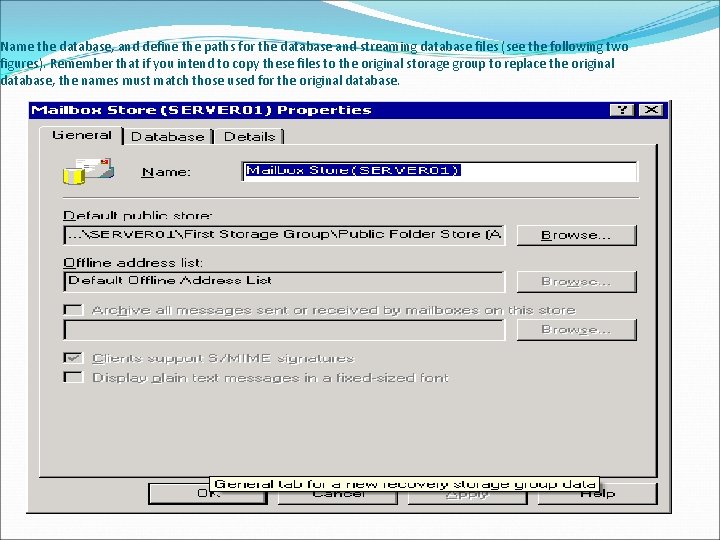Enable archiving of all messages checkbox

point(73,310)
